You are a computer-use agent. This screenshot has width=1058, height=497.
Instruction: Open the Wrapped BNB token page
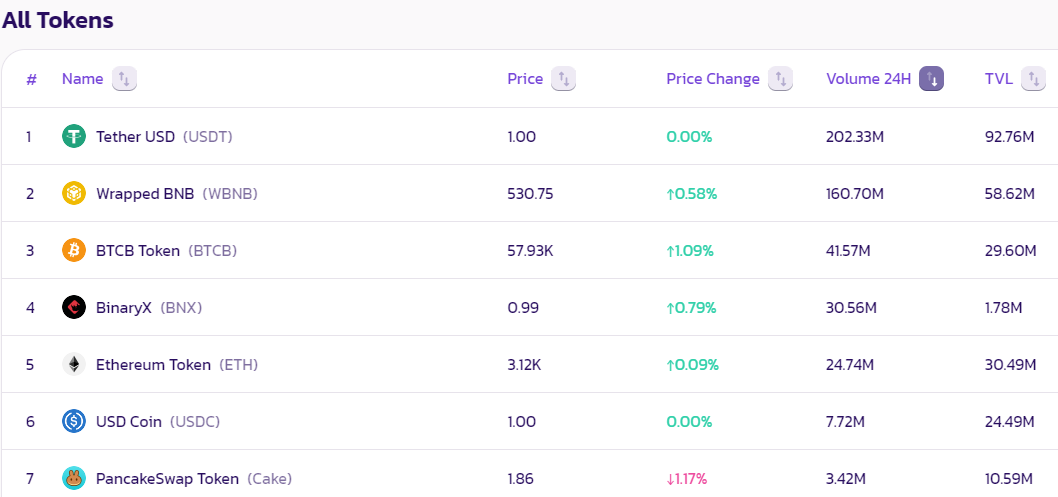(x=145, y=193)
